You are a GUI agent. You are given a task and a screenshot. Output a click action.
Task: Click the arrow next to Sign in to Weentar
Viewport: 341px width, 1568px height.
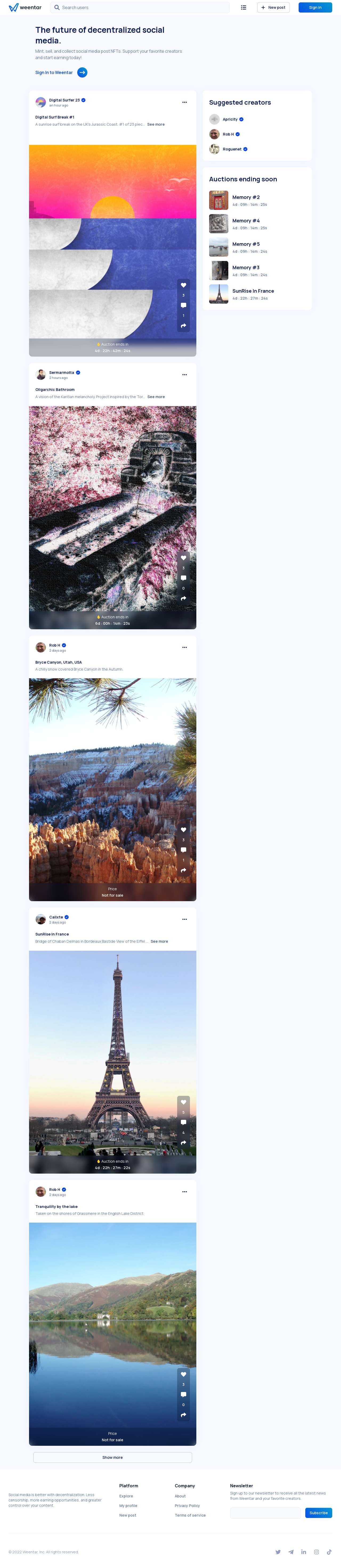82,72
